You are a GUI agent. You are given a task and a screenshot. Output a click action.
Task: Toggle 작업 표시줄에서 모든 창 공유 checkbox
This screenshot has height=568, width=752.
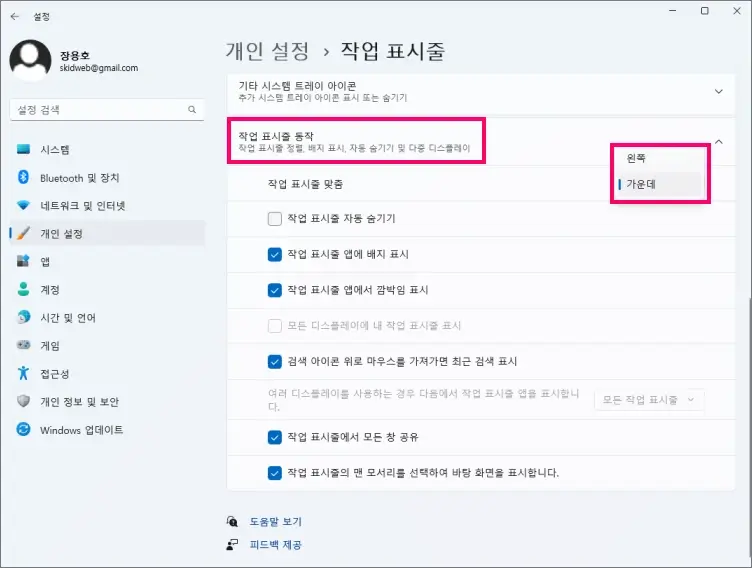point(275,437)
